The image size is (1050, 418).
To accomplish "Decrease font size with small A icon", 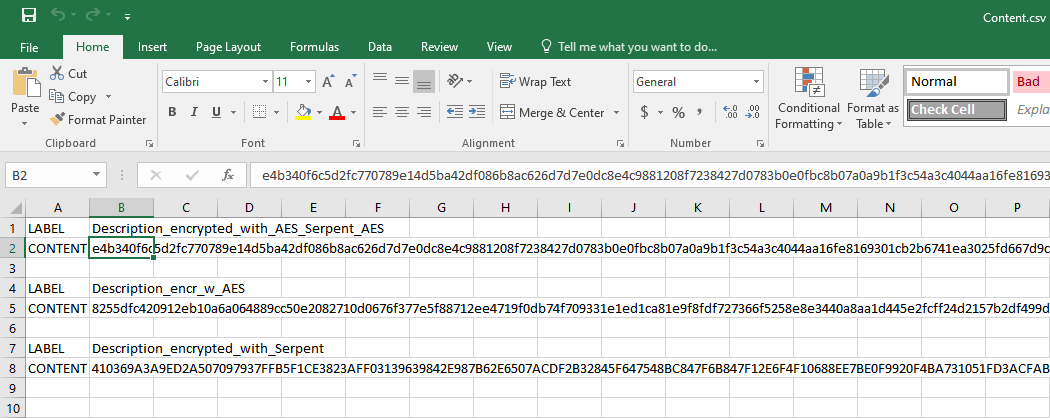I will pyautogui.click(x=350, y=82).
